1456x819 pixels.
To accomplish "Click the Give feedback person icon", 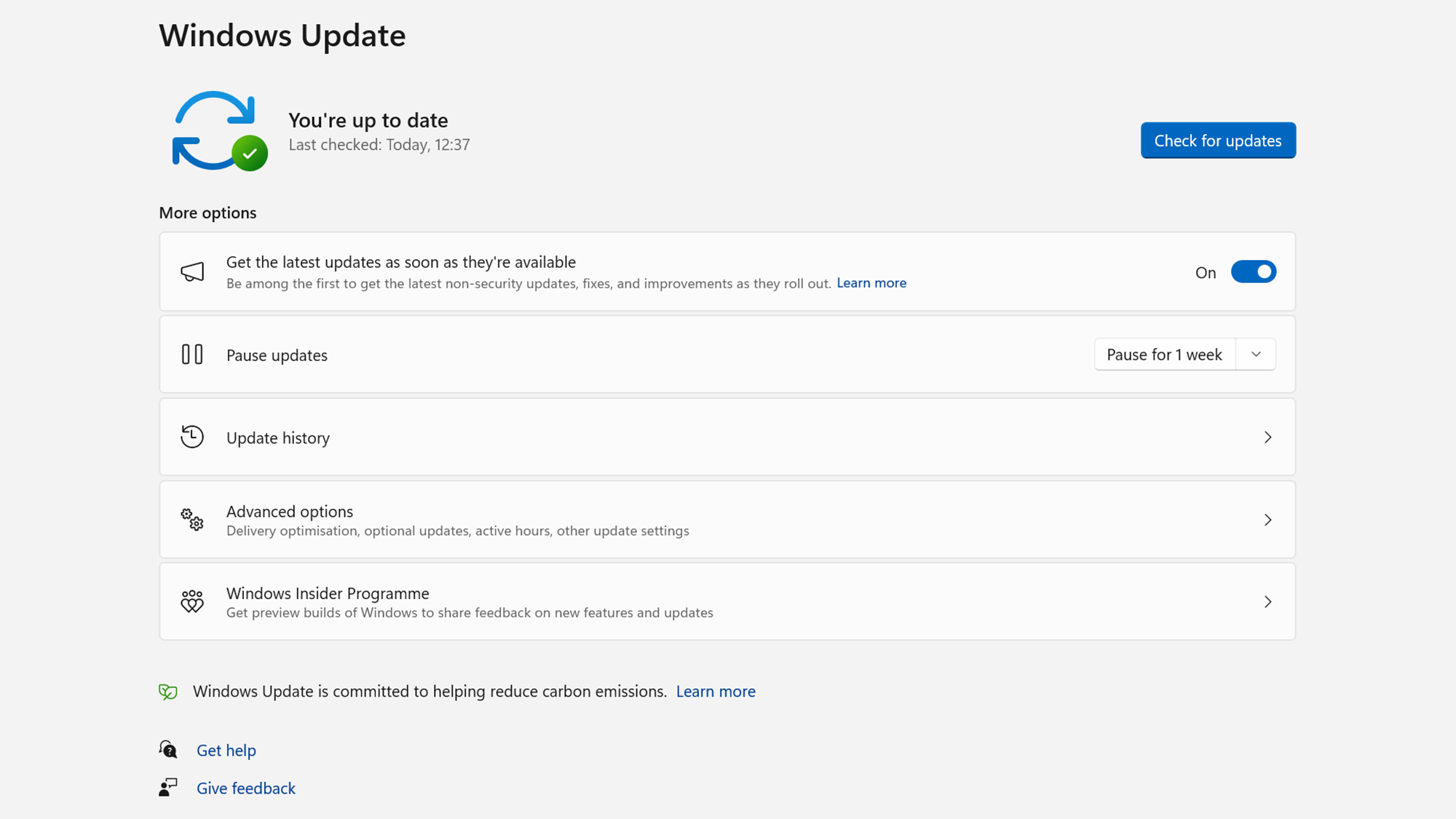I will pyautogui.click(x=168, y=787).
